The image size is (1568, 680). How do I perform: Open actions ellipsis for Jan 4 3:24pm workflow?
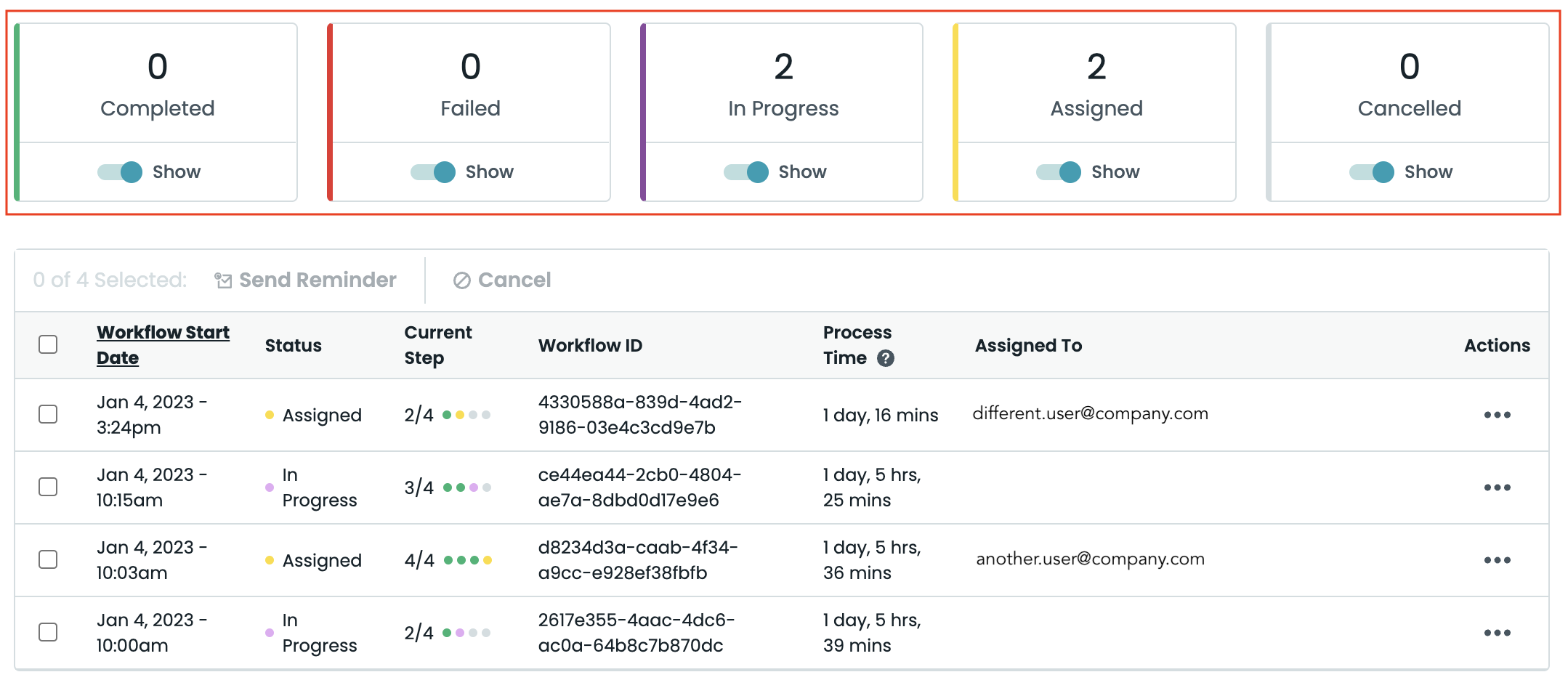click(1498, 415)
